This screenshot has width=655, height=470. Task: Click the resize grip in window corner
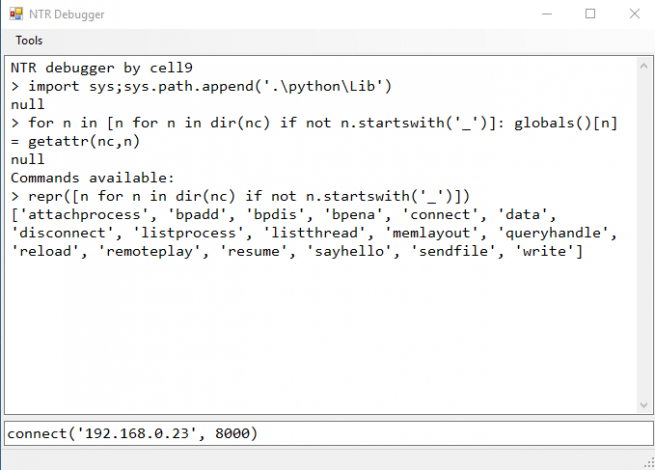(647, 462)
